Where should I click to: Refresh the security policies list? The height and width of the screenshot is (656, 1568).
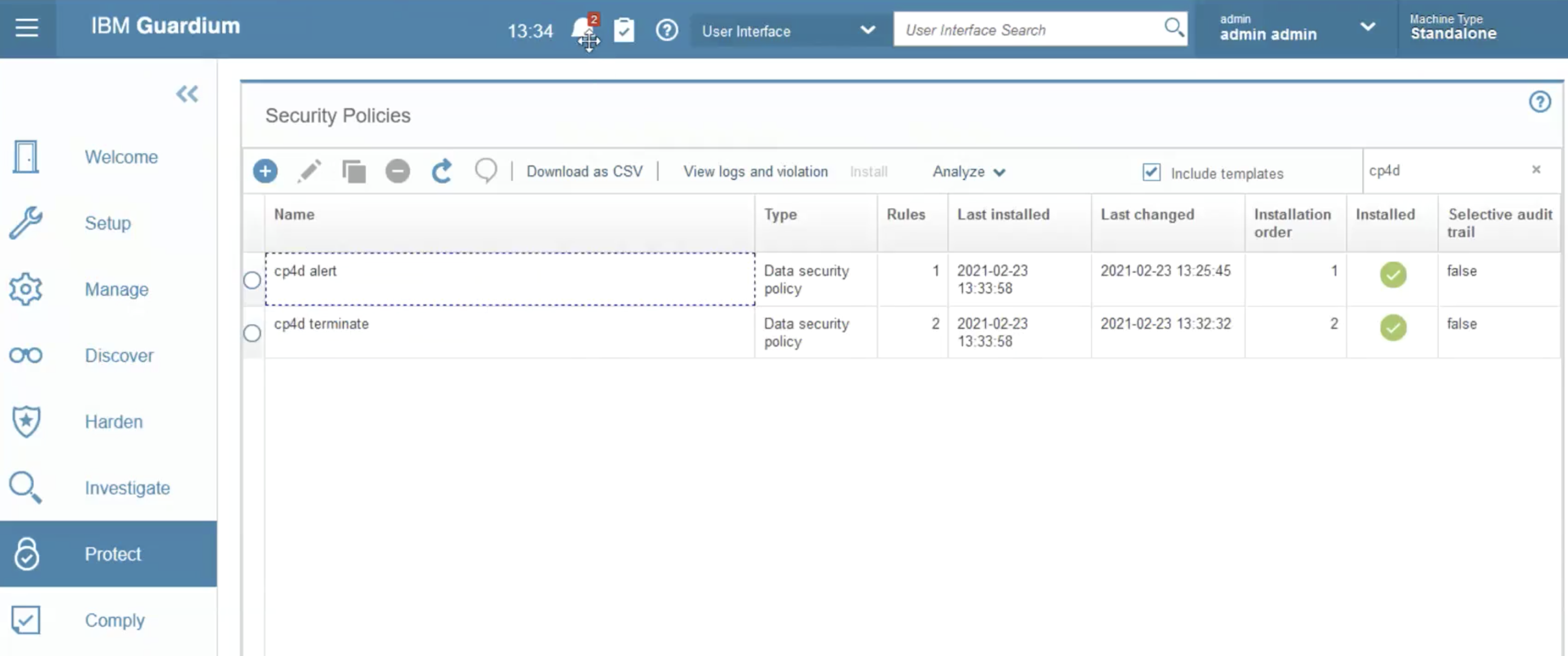click(x=442, y=171)
